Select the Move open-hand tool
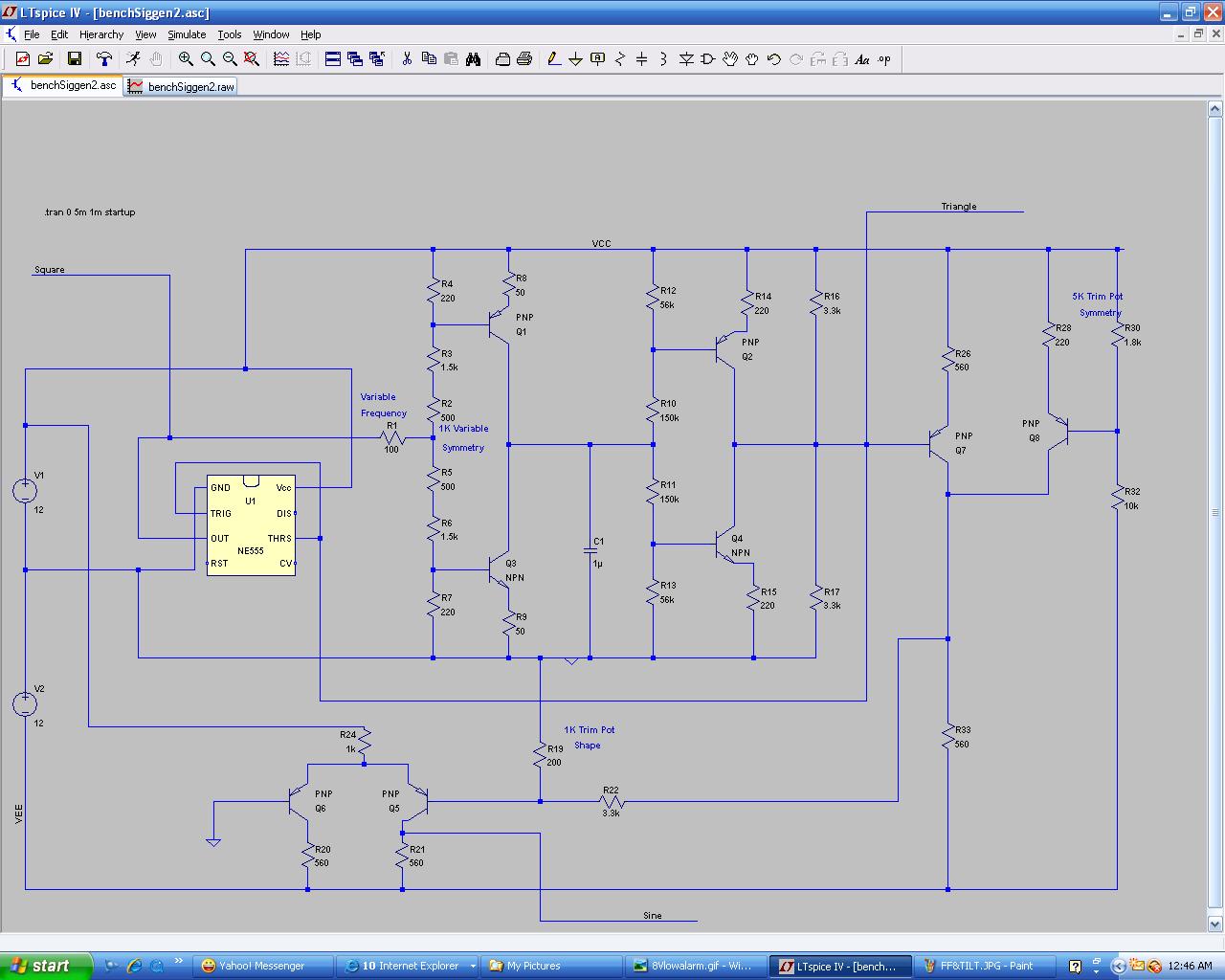 pyautogui.click(x=730, y=59)
